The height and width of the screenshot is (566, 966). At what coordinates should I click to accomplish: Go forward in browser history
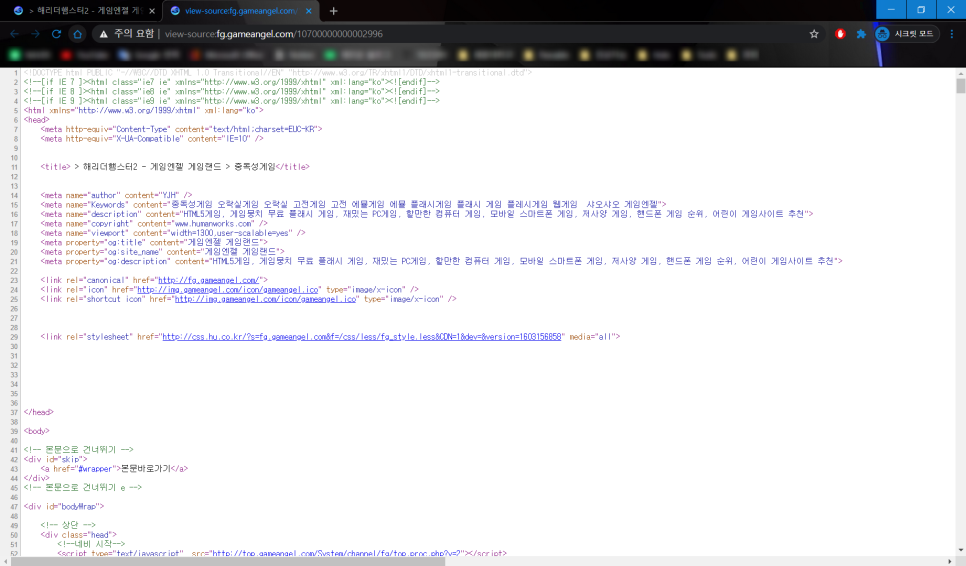35,34
